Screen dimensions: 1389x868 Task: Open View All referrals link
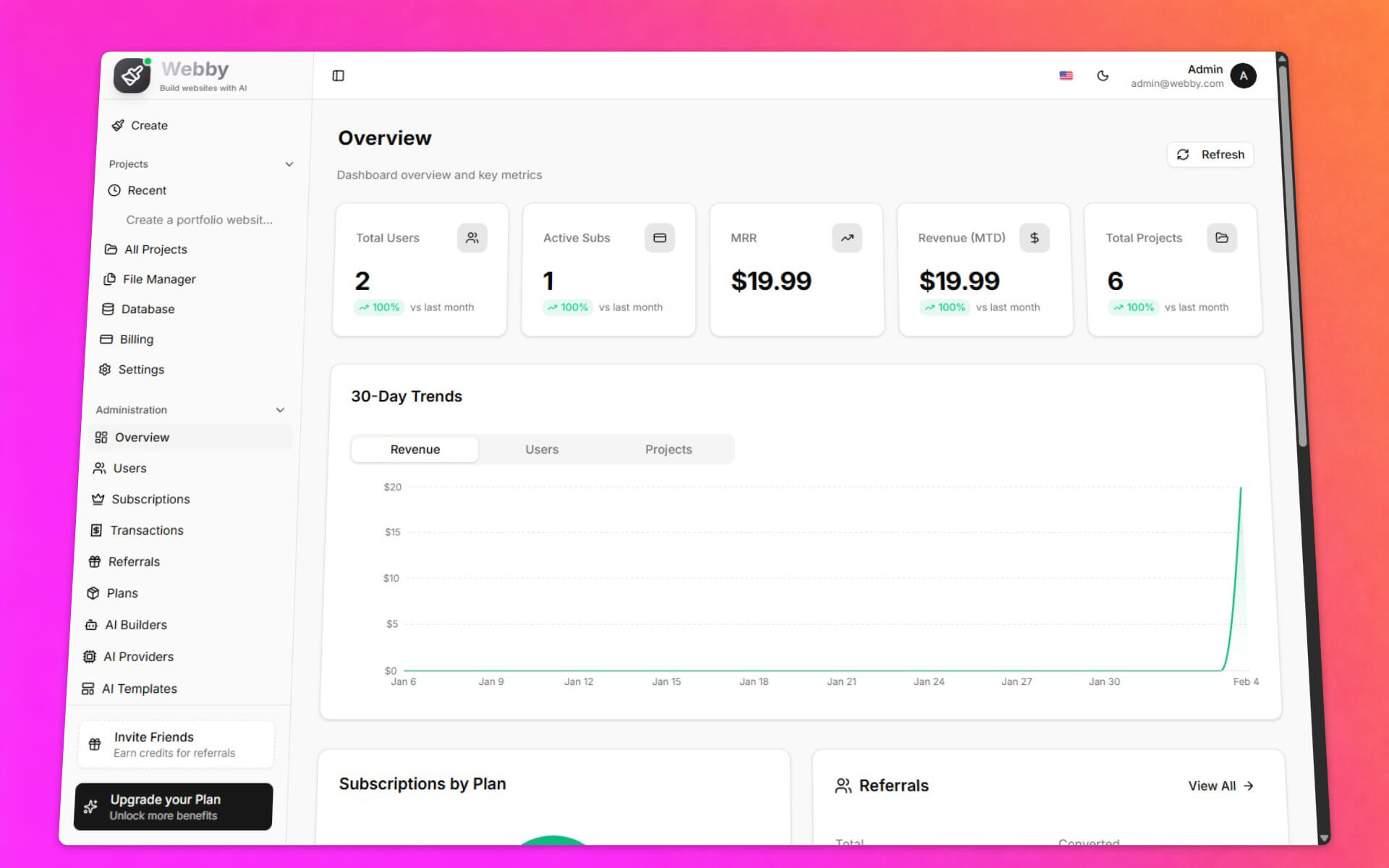(x=1220, y=786)
